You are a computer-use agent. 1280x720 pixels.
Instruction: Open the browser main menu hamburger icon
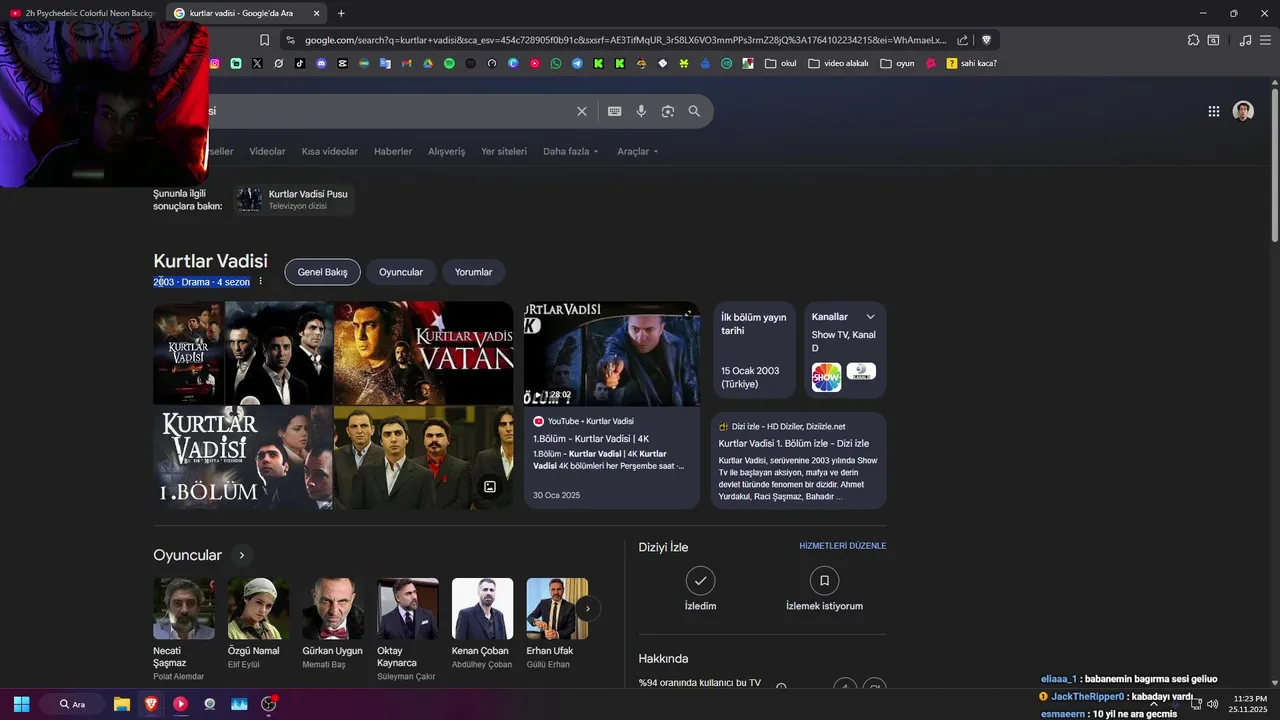1266,40
